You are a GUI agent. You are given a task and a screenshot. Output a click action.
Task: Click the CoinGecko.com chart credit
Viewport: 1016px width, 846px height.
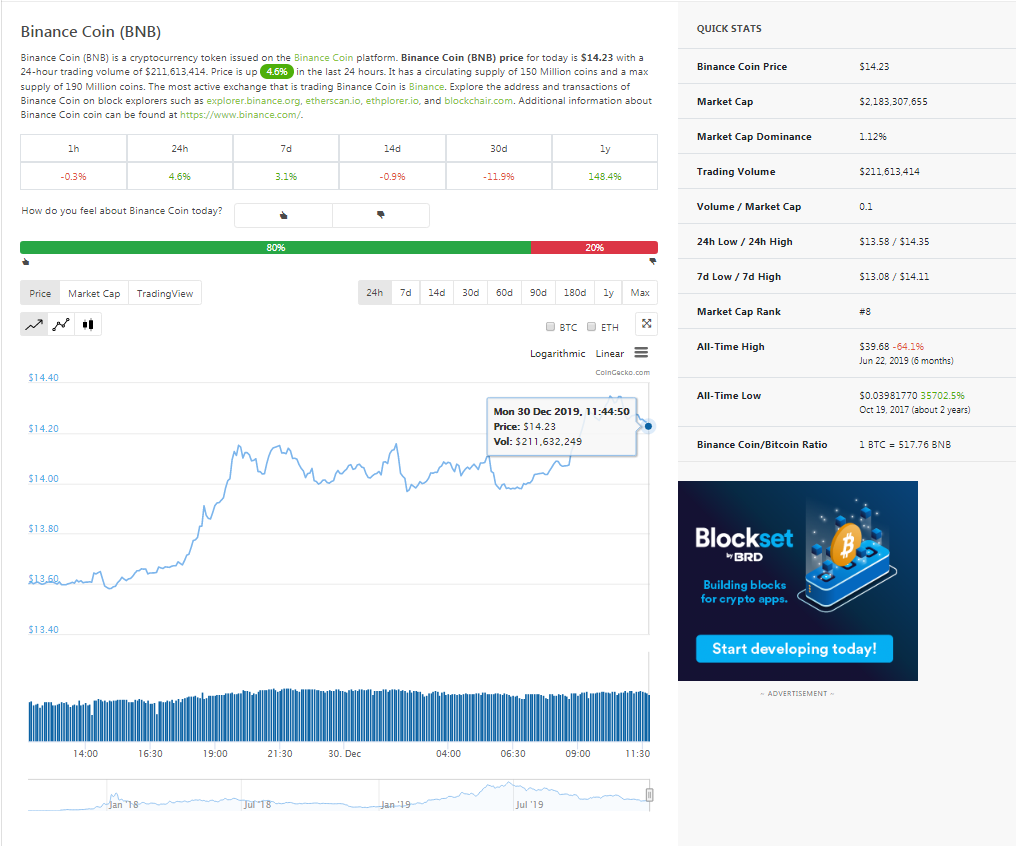[622, 372]
